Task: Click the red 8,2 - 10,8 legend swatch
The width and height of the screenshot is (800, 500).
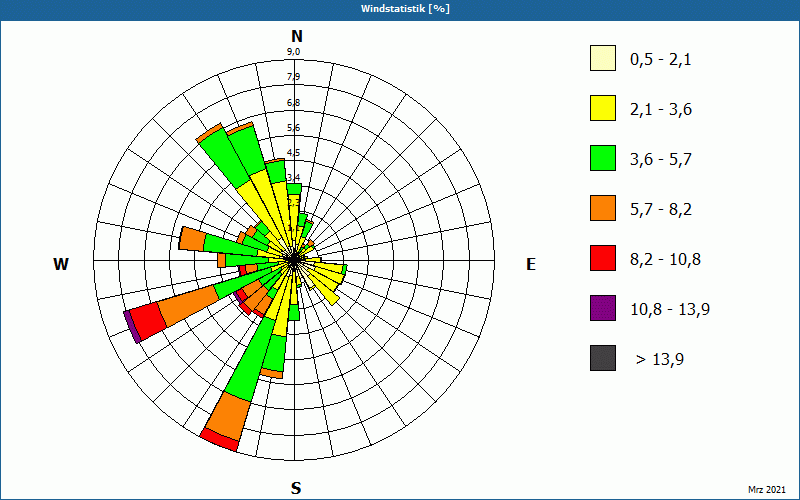Action: 603,258
